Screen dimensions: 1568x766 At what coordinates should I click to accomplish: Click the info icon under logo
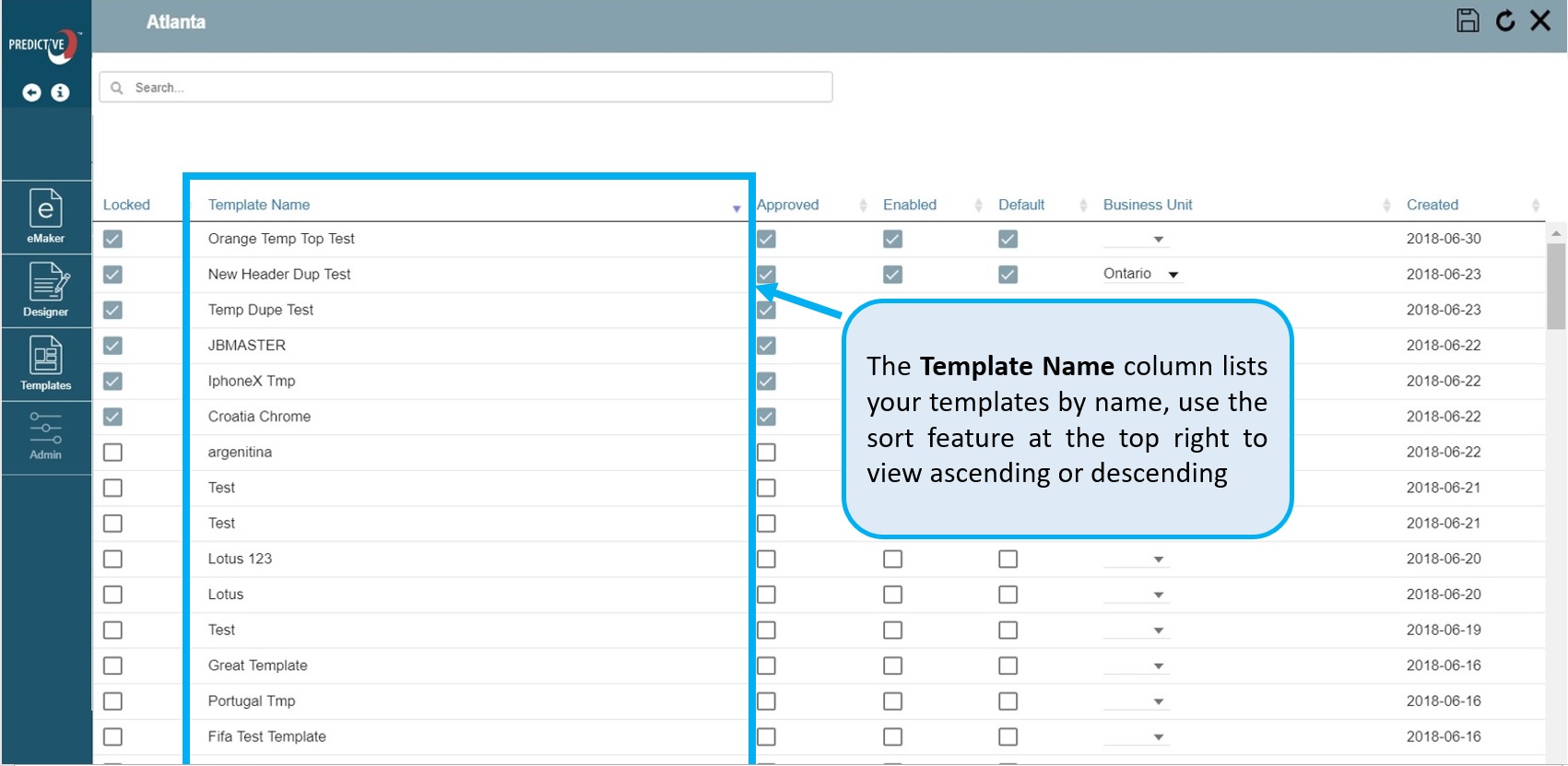point(60,92)
